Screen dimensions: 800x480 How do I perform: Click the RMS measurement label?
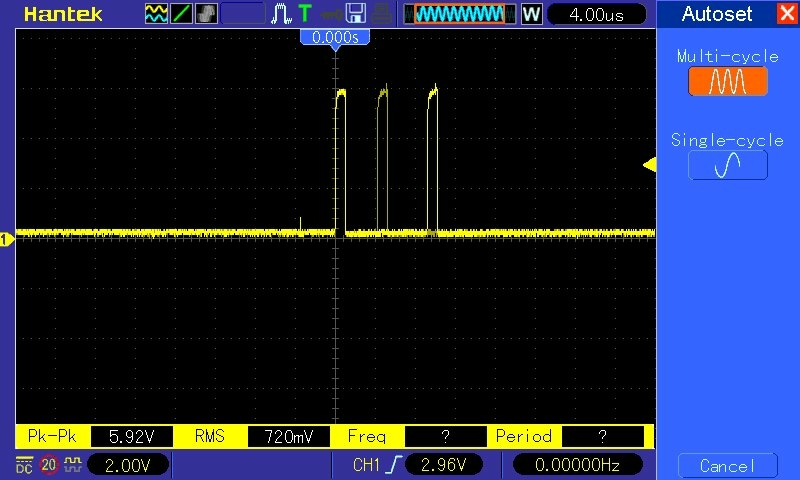click(x=210, y=436)
